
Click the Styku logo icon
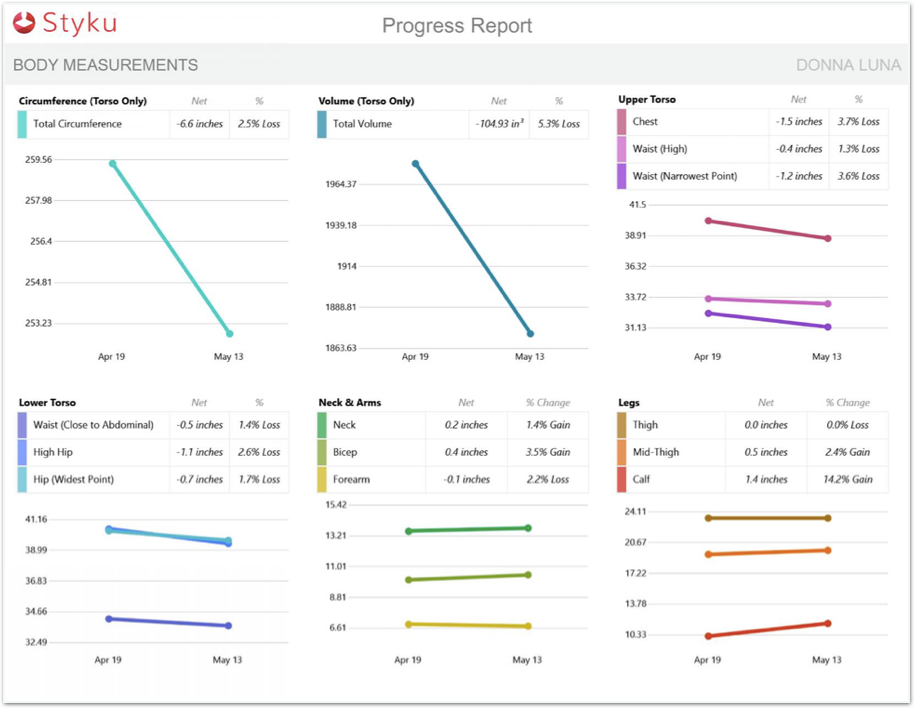pyautogui.click(x=25, y=23)
